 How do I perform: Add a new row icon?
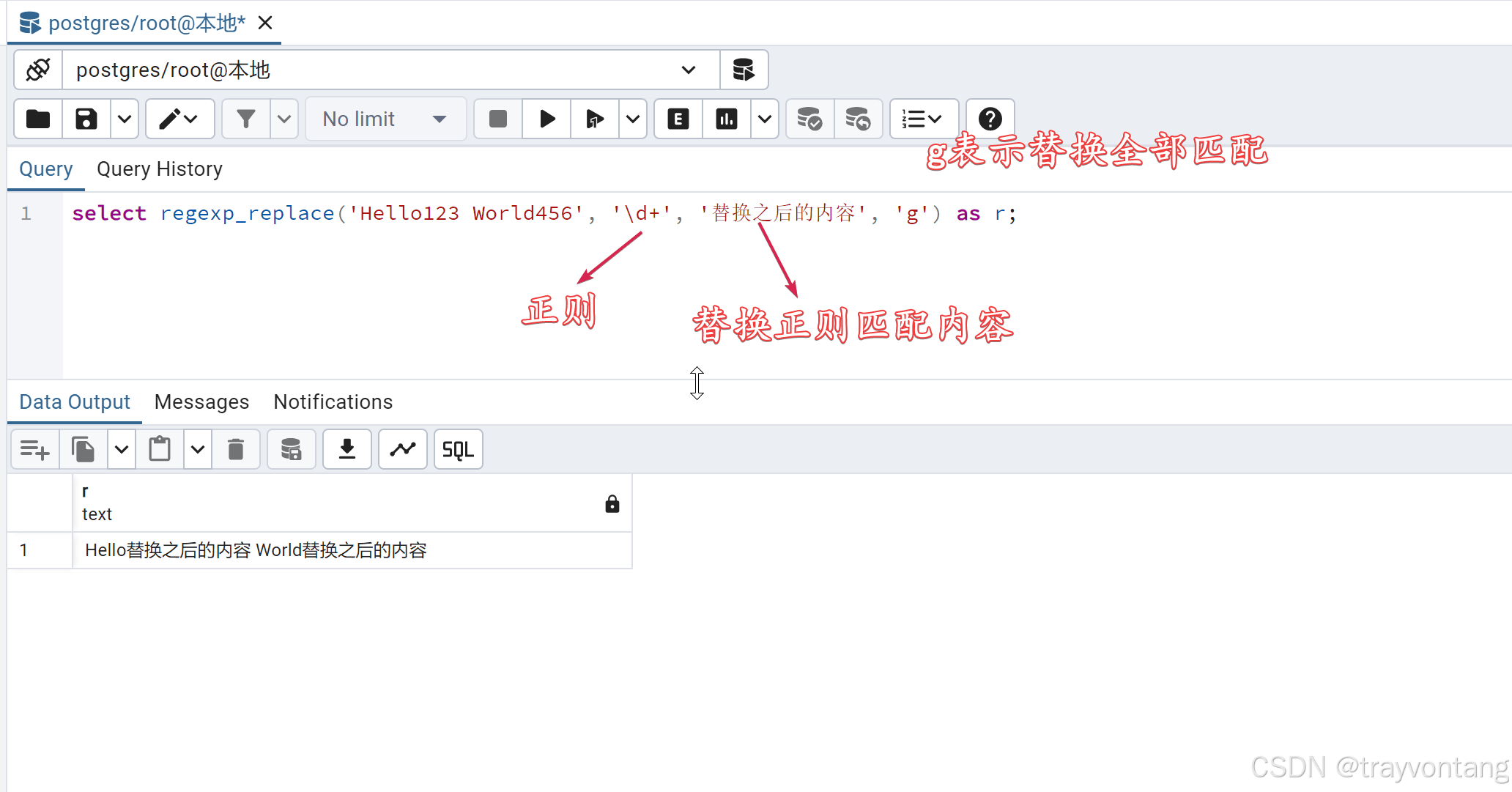[35, 449]
